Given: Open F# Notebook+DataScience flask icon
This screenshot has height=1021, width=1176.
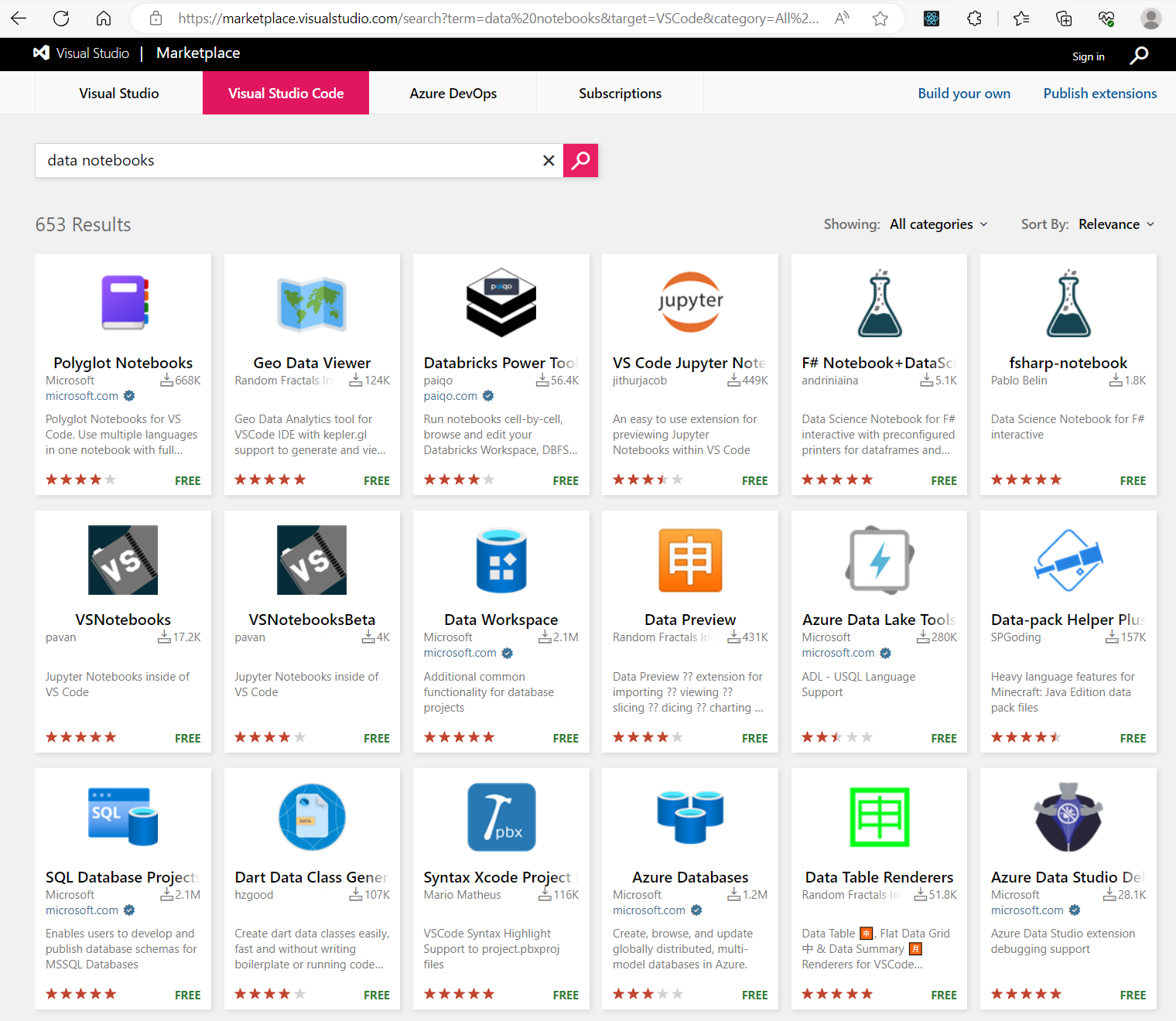Looking at the screenshot, I should click(x=880, y=303).
